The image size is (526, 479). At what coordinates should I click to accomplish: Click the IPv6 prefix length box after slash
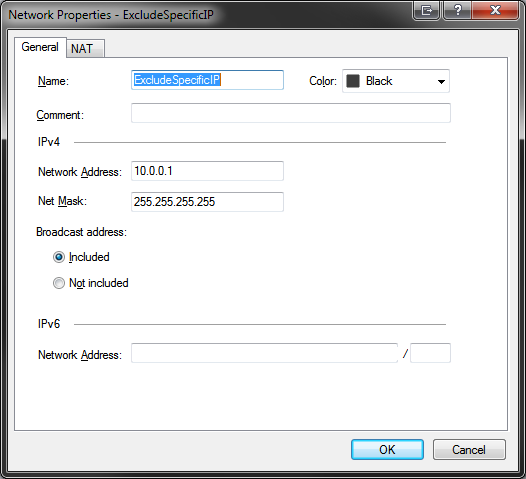click(x=430, y=353)
